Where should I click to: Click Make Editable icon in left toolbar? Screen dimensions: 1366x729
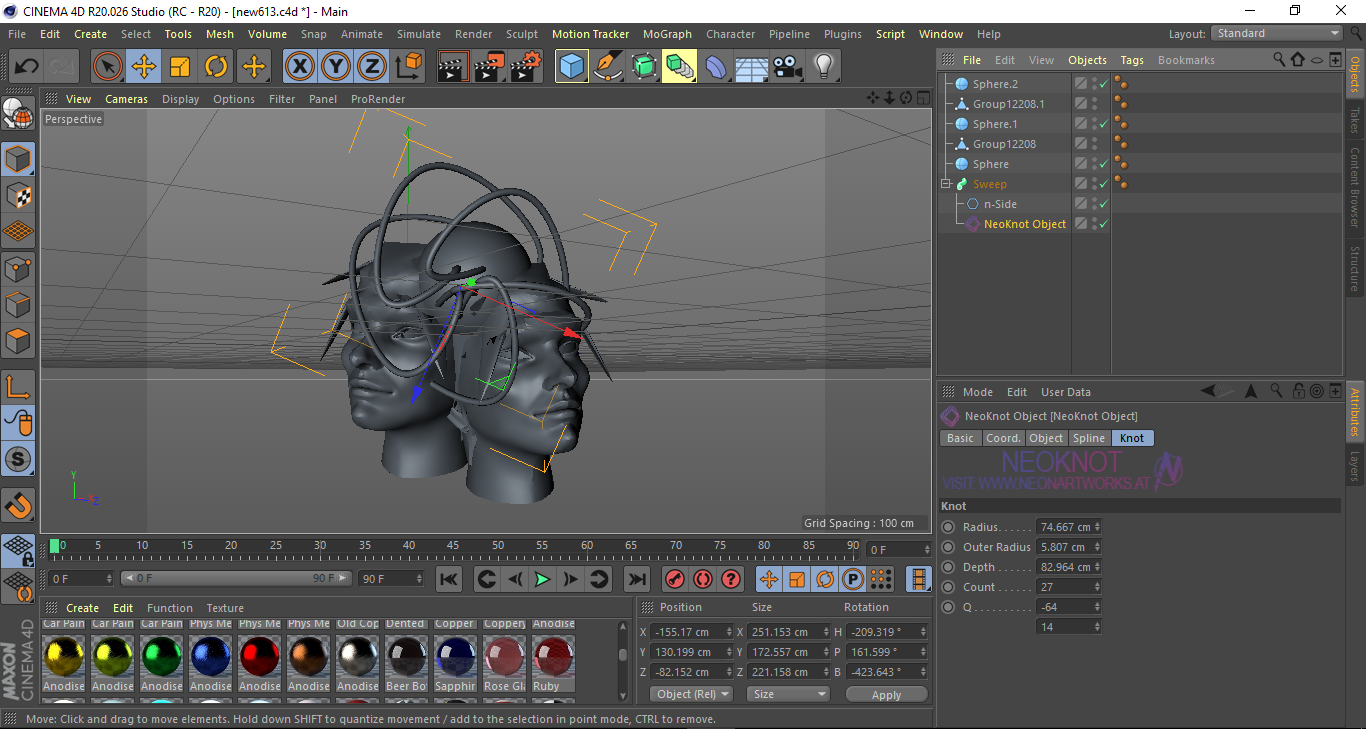18,115
